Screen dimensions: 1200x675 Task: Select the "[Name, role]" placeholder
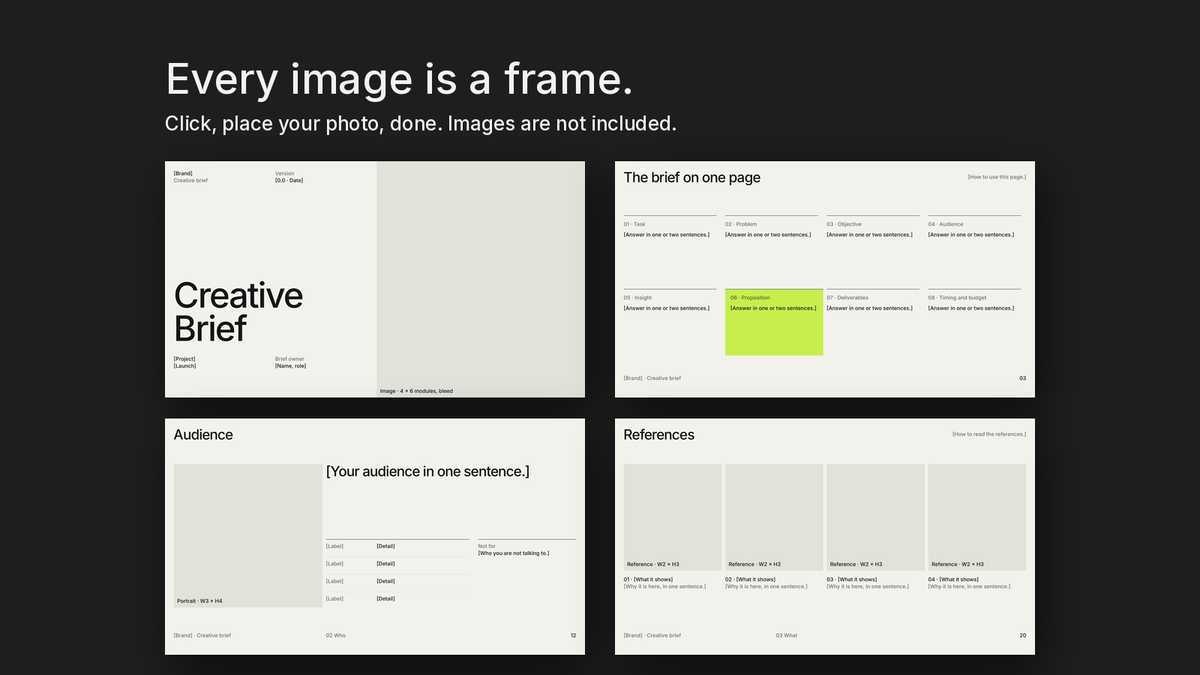(x=291, y=366)
